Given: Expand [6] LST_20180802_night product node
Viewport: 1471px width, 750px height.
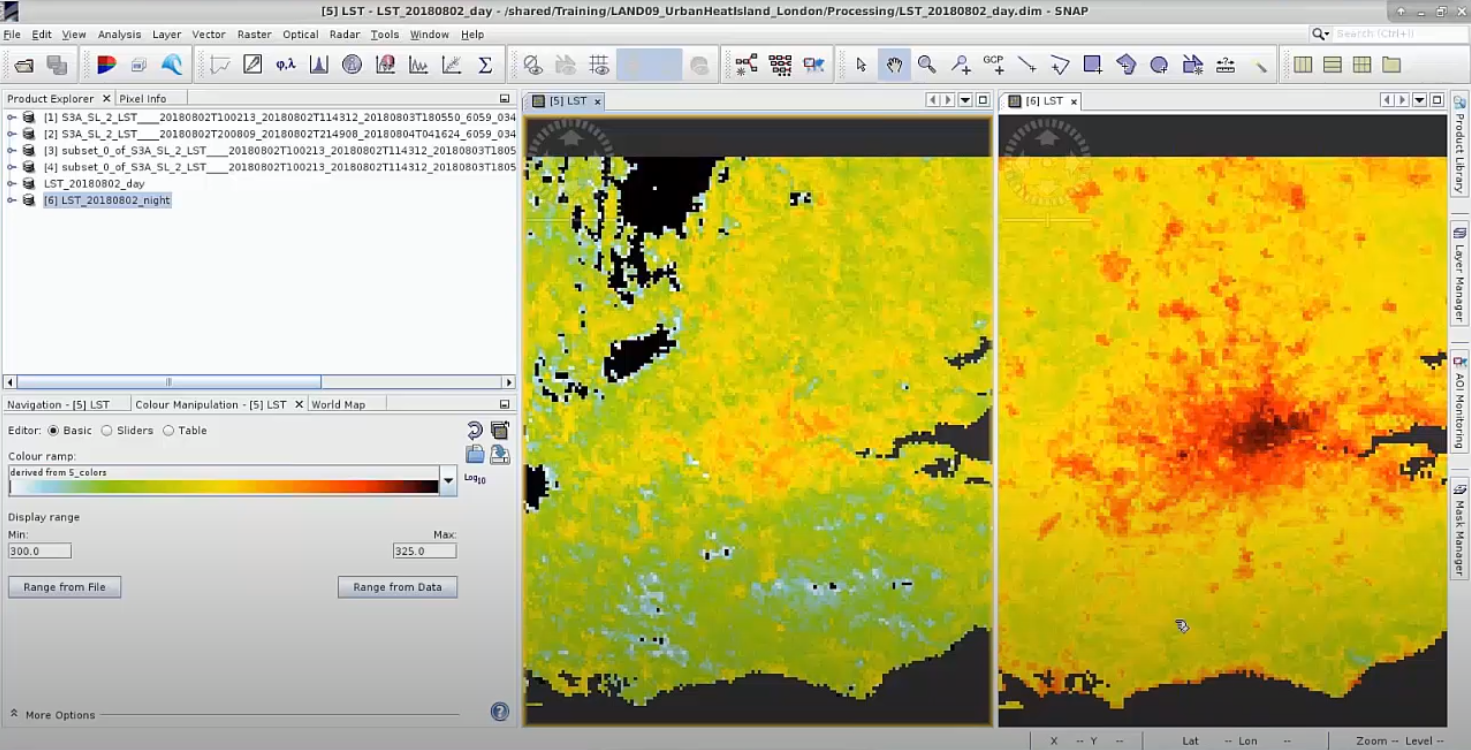Looking at the screenshot, I should point(11,200).
